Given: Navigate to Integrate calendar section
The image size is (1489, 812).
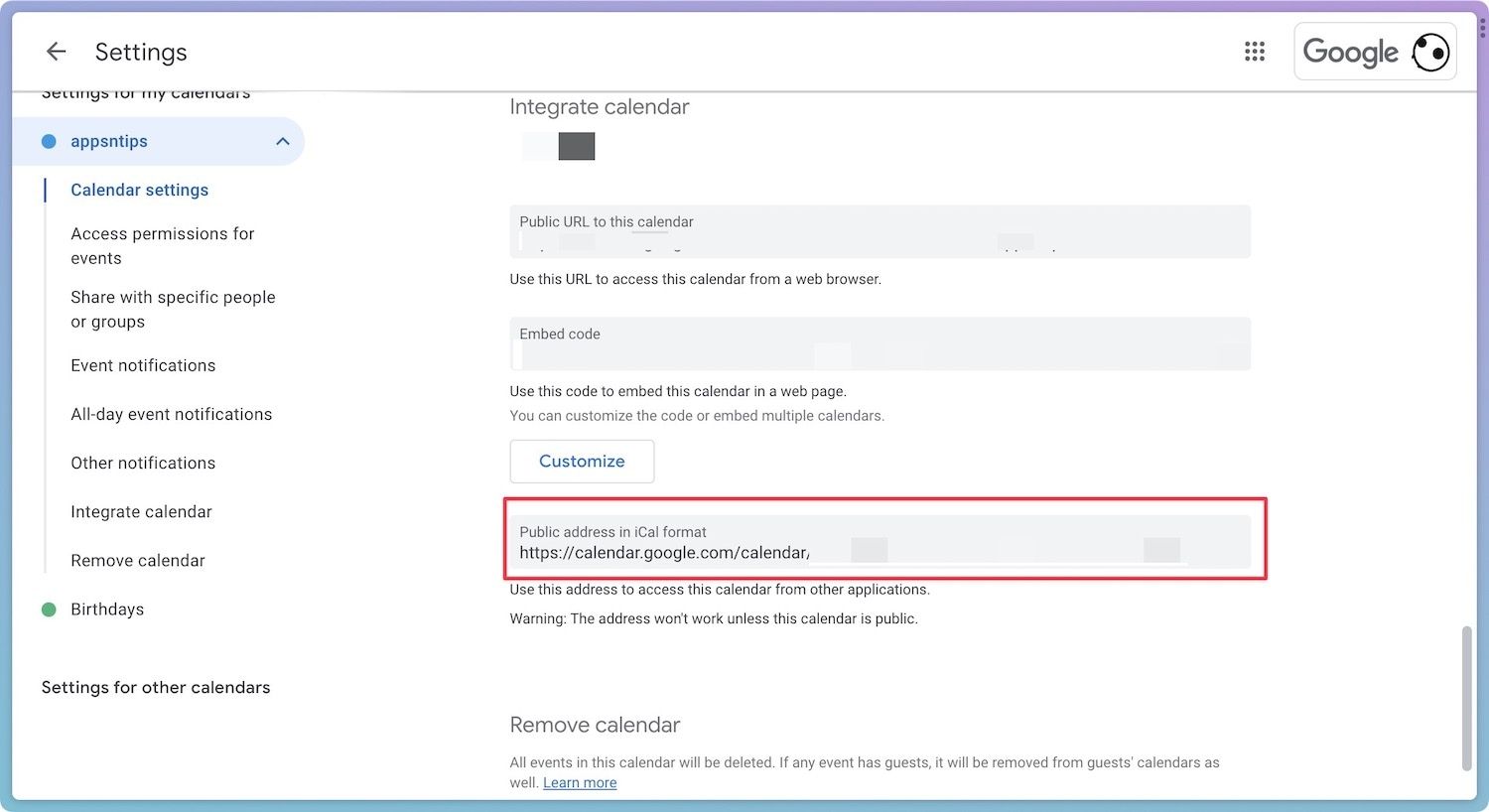Looking at the screenshot, I should pyautogui.click(x=141, y=511).
